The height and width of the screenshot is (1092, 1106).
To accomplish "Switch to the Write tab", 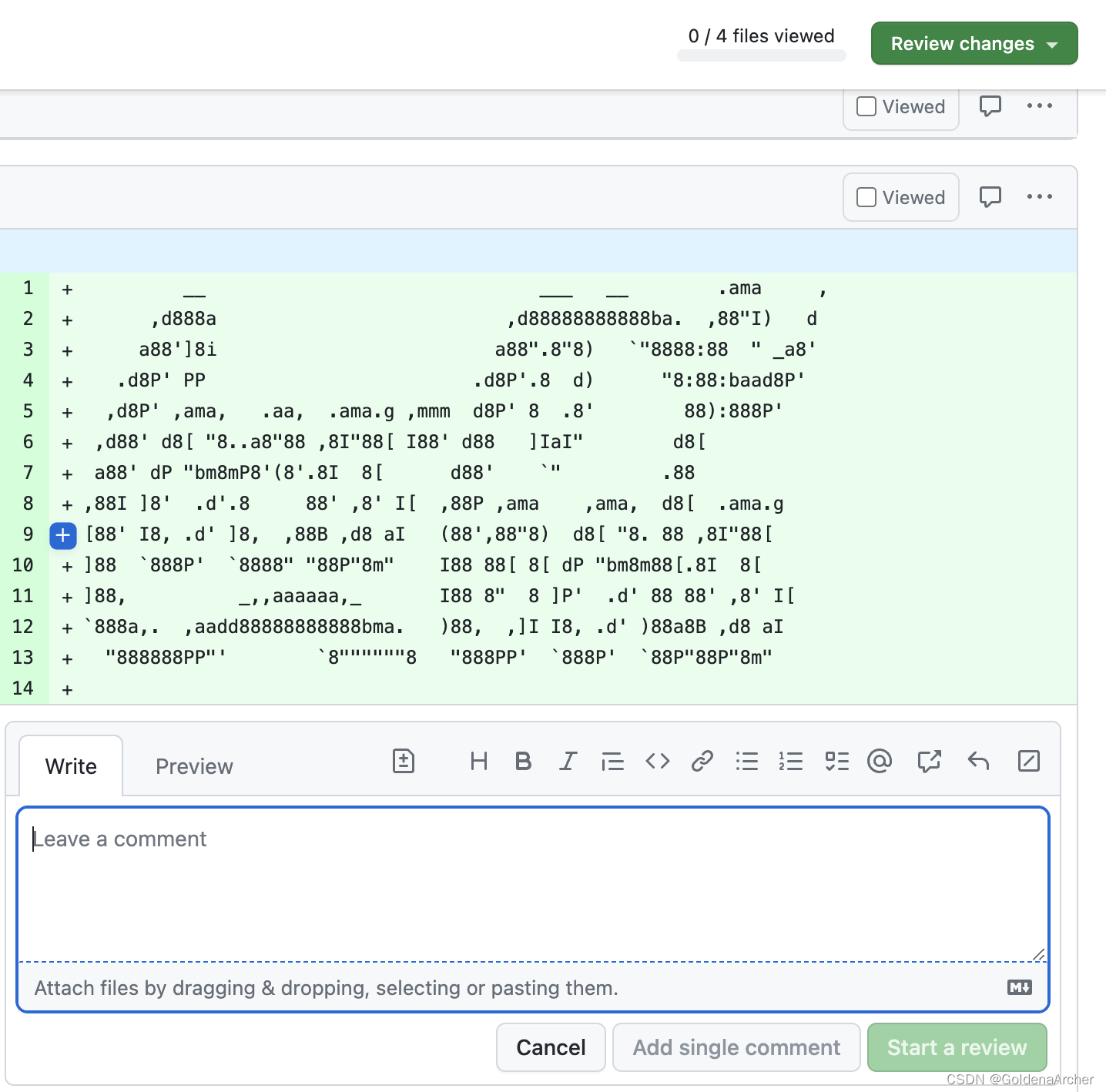I will (x=71, y=766).
